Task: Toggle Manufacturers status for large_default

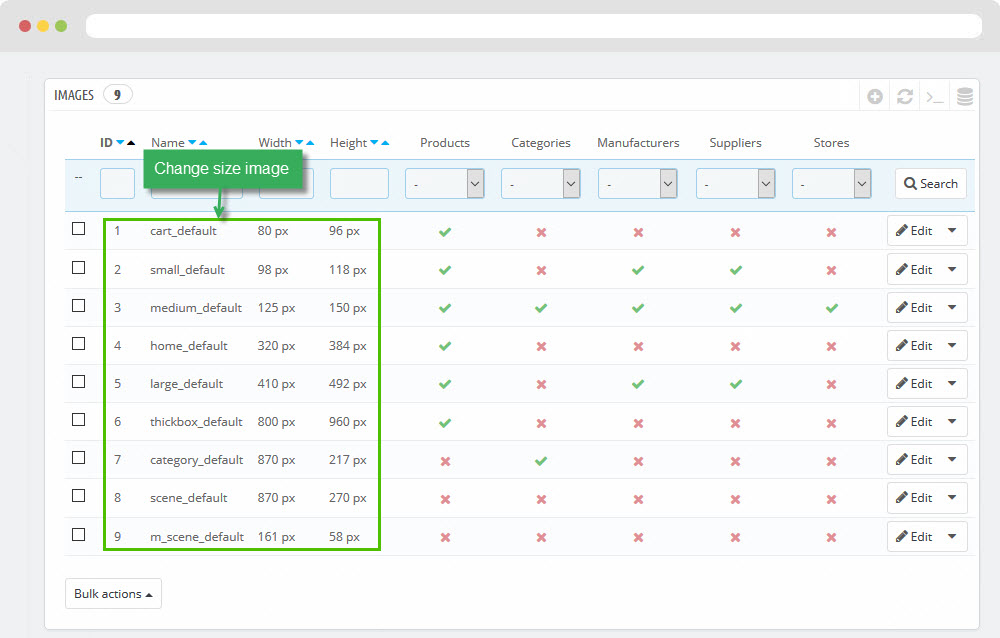Action: pyautogui.click(x=638, y=384)
